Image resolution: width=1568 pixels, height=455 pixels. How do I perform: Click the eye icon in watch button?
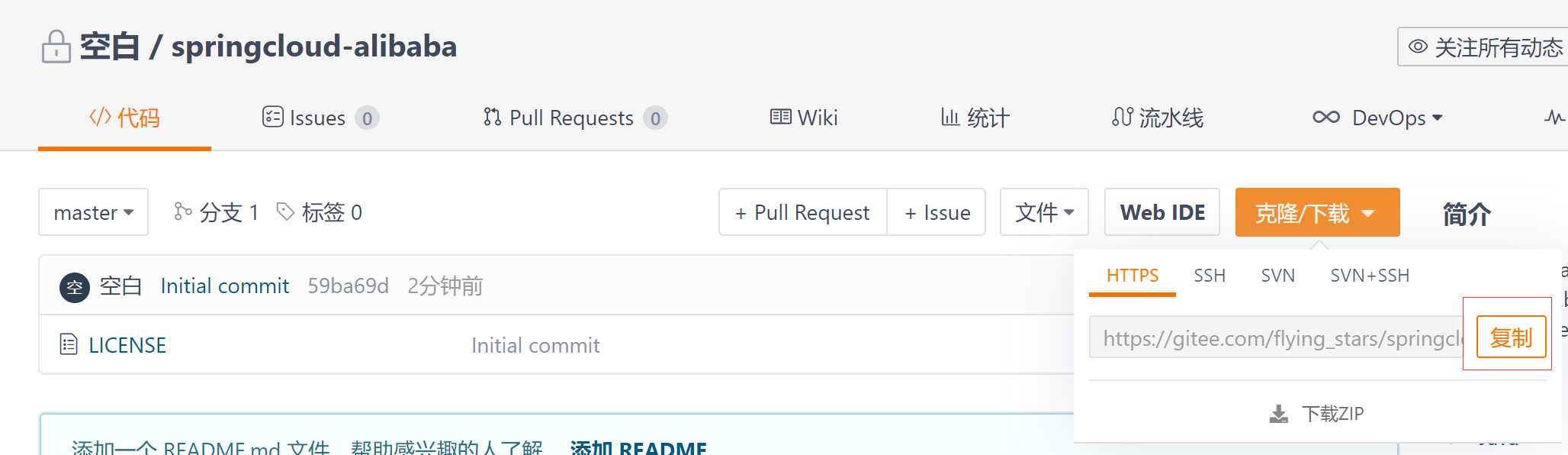coord(1418,47)
